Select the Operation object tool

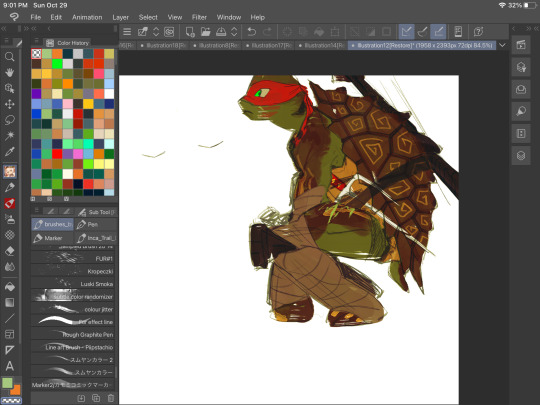(10, 88)
